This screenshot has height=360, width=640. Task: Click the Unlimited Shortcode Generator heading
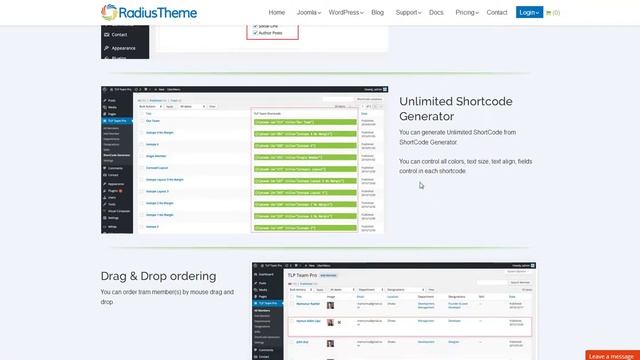pyautogui.click(x=456, y=109)
